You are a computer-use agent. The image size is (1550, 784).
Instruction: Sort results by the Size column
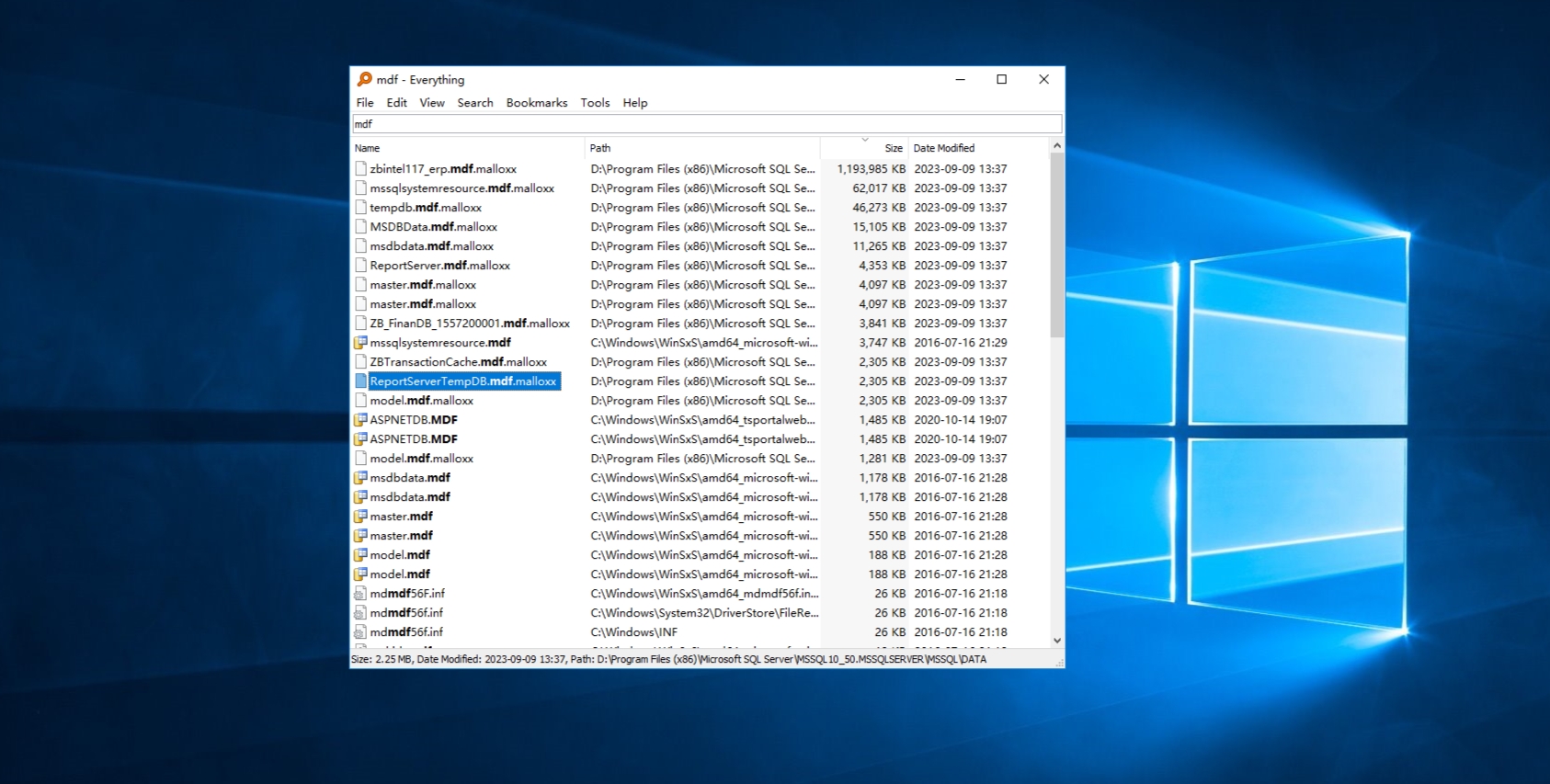coord(893,148)
